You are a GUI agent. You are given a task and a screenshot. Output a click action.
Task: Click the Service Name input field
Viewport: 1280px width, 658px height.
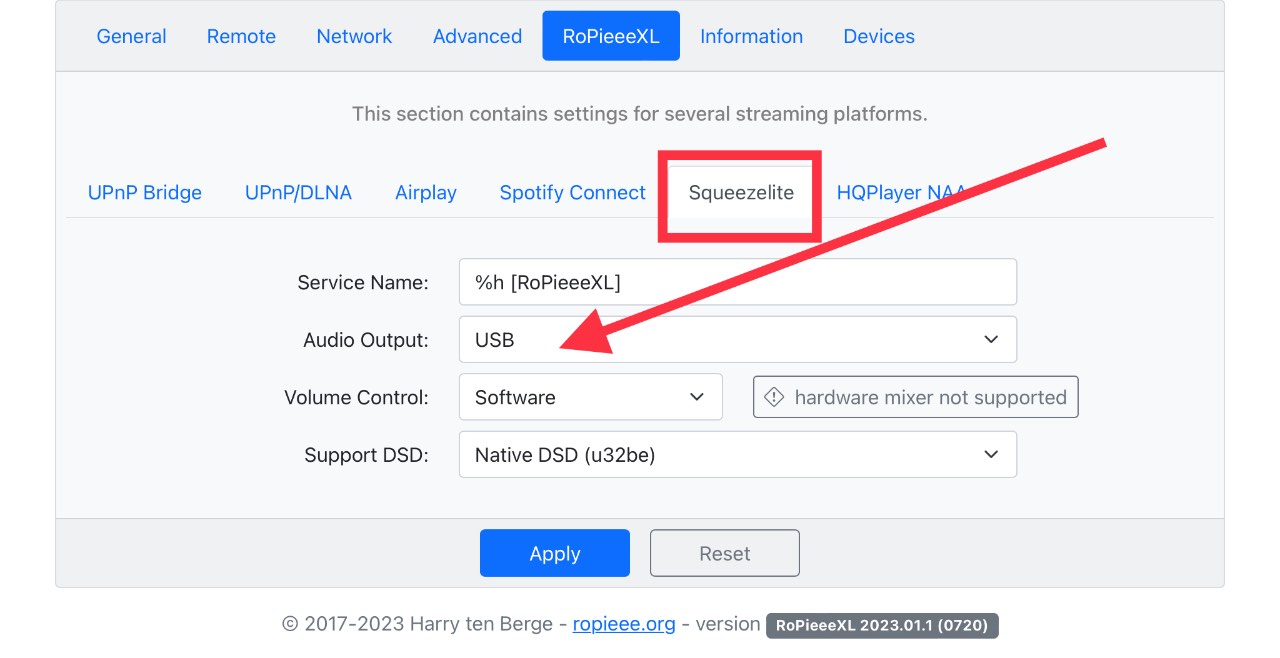738,282
